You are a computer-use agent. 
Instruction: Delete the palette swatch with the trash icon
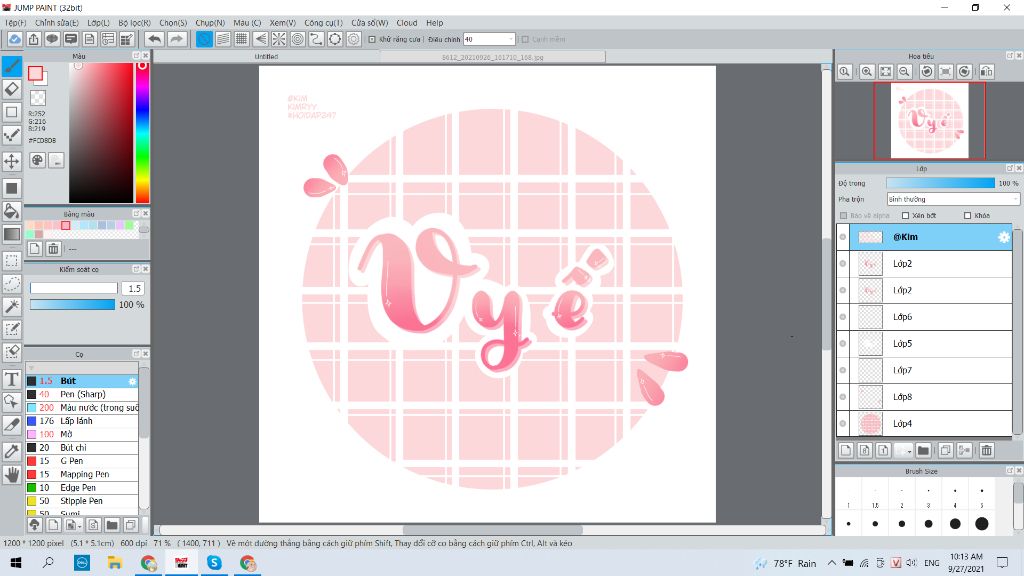click(54, 249)
